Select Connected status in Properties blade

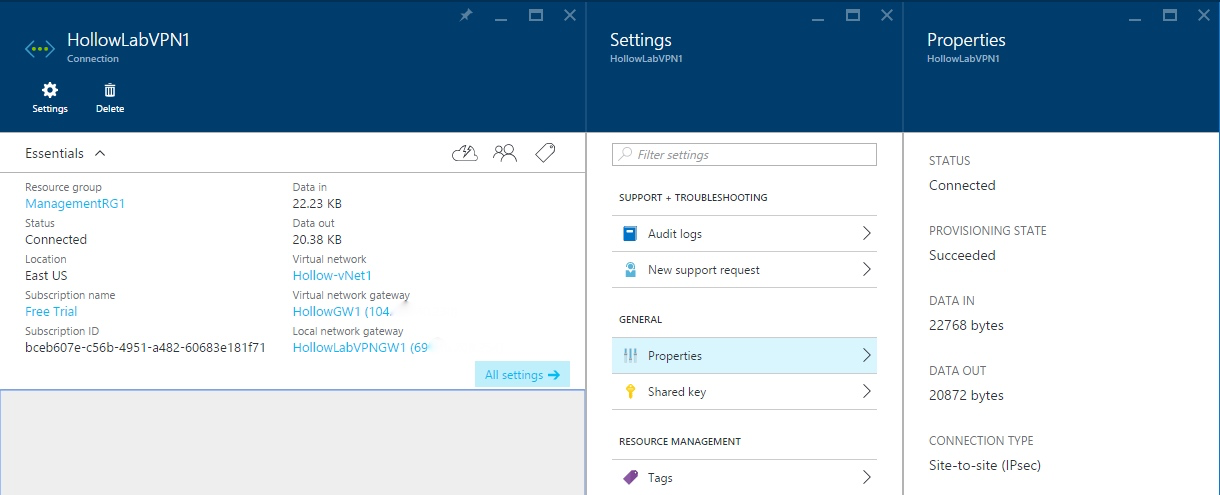tap(962, 186)
